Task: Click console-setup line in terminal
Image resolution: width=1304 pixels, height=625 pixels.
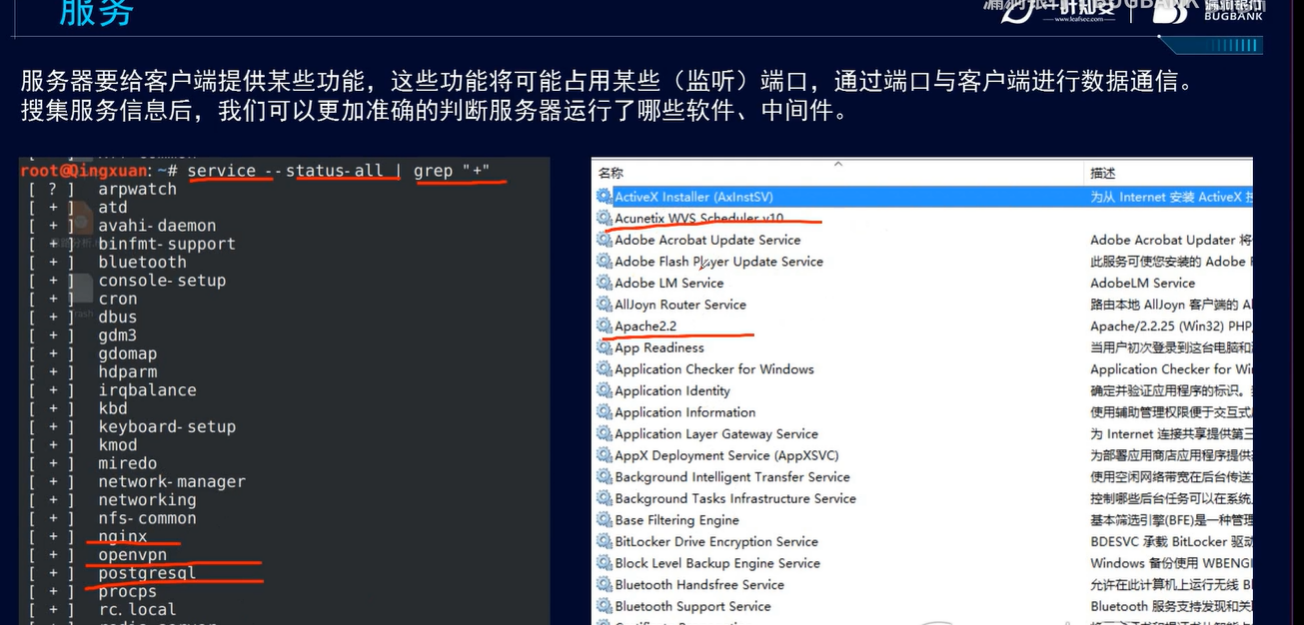Action: coord(162,281)
